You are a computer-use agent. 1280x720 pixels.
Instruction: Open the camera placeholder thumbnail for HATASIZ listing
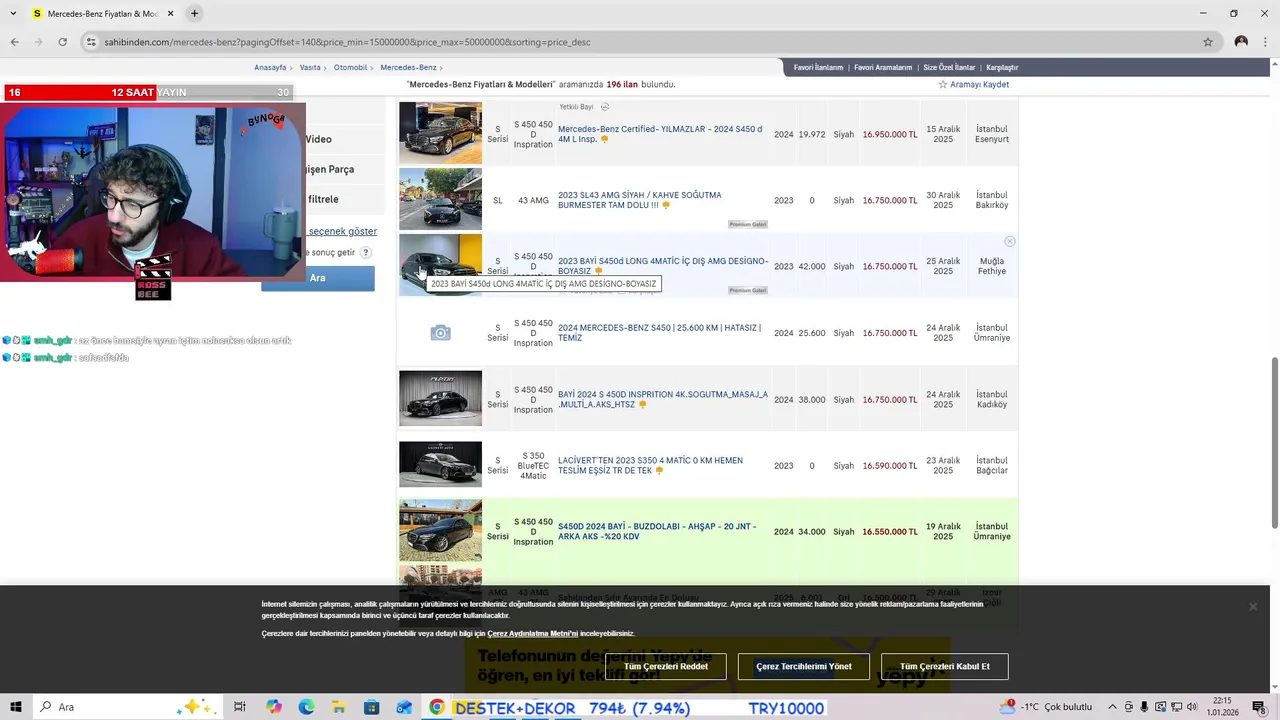click(440, 333)
